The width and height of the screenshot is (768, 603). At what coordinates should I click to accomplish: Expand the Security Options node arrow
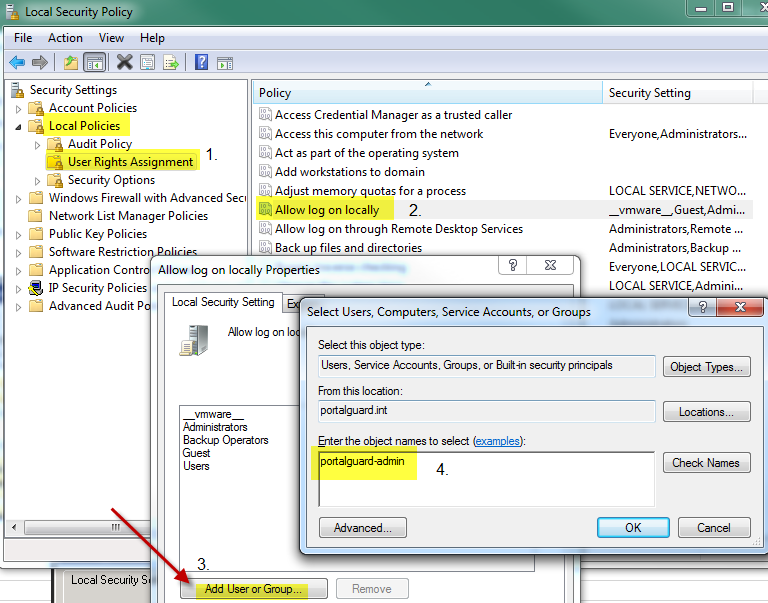(x=38, y=181)
